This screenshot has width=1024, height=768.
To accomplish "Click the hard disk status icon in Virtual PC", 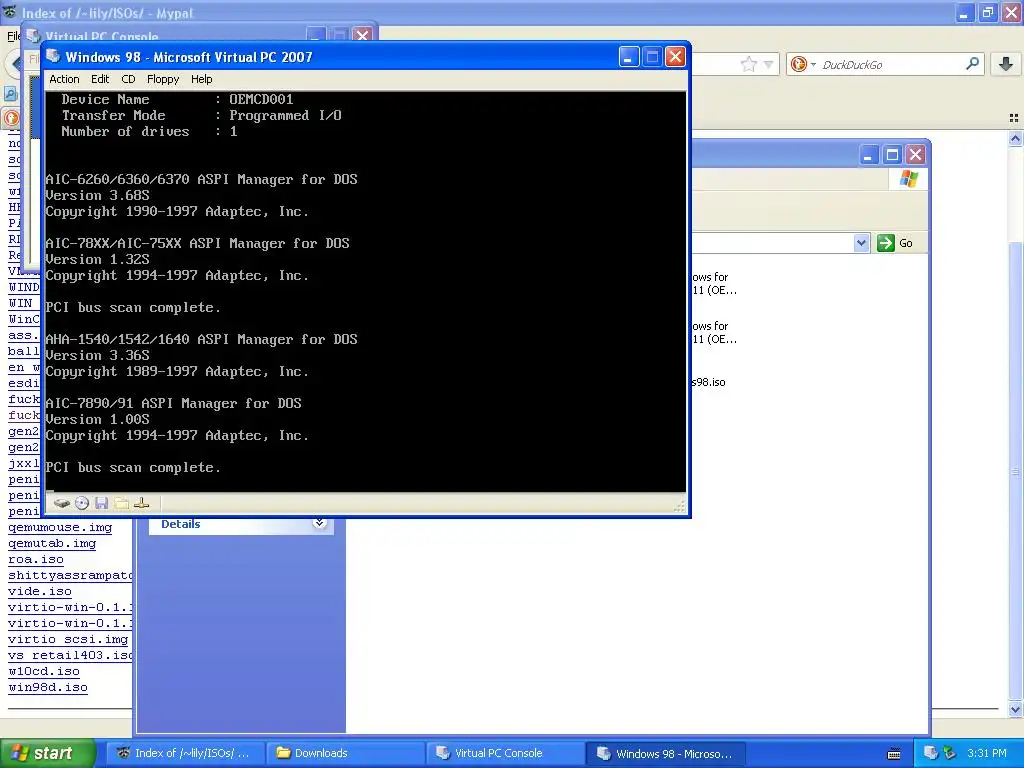I will (x=62, y=503).
